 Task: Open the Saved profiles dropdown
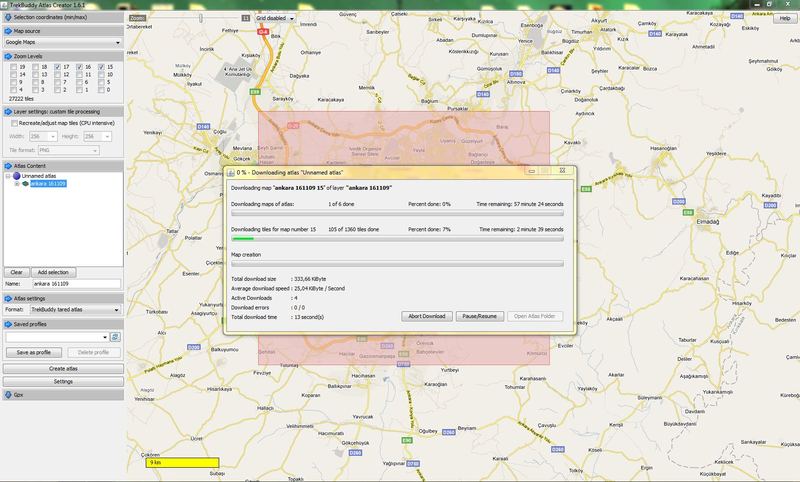105,337
